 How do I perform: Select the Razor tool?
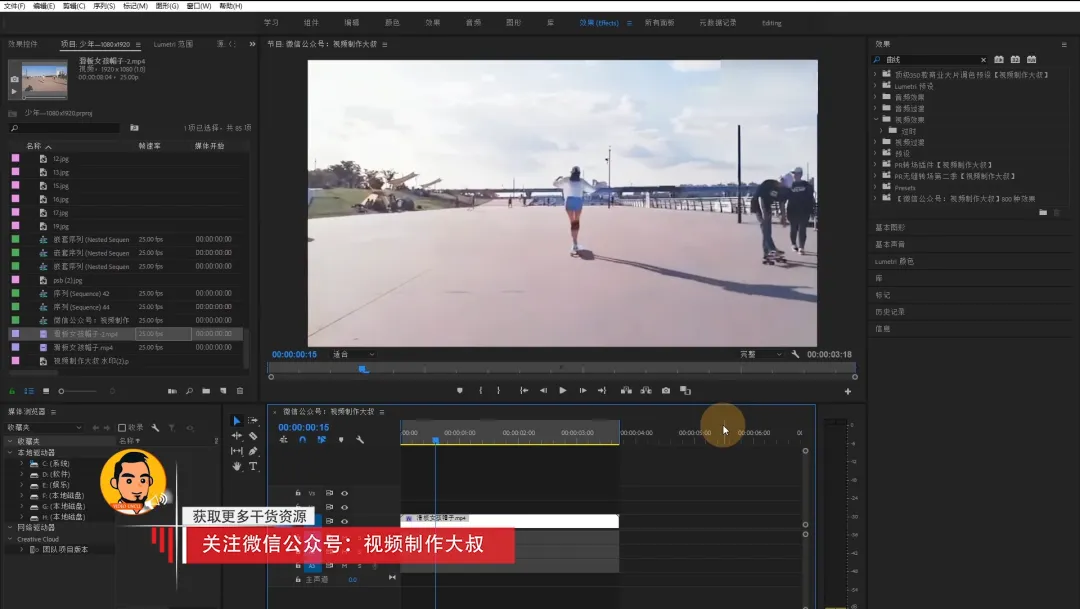253,436
